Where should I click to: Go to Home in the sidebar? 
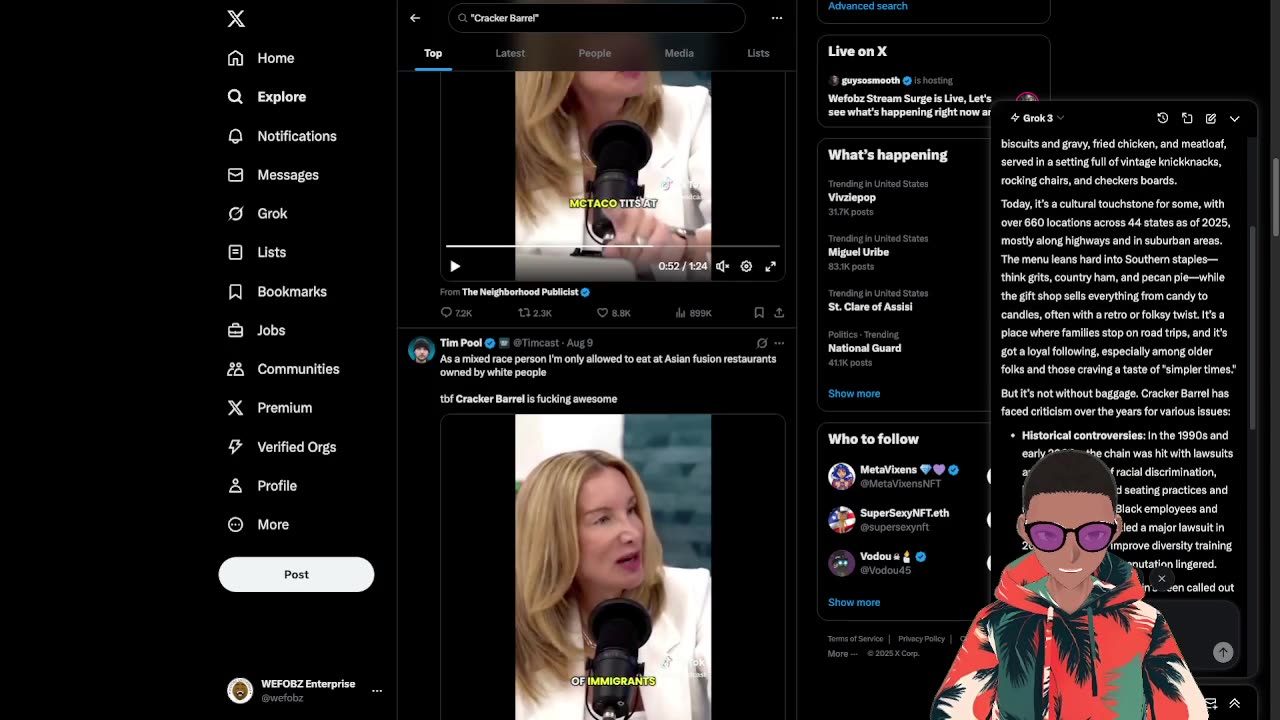(x=261, y=58)
